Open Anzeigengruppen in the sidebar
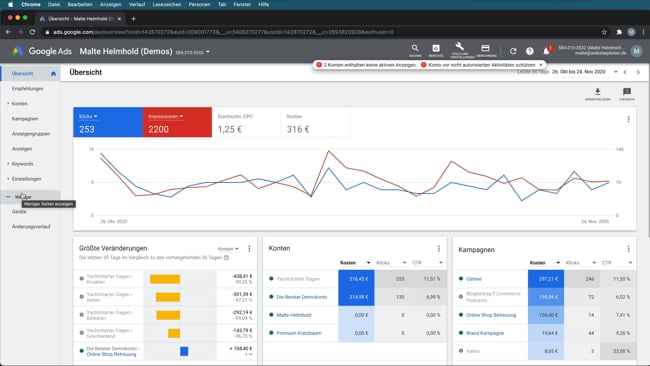This screenshot has width=650, height=366. [x=31, y=134]
